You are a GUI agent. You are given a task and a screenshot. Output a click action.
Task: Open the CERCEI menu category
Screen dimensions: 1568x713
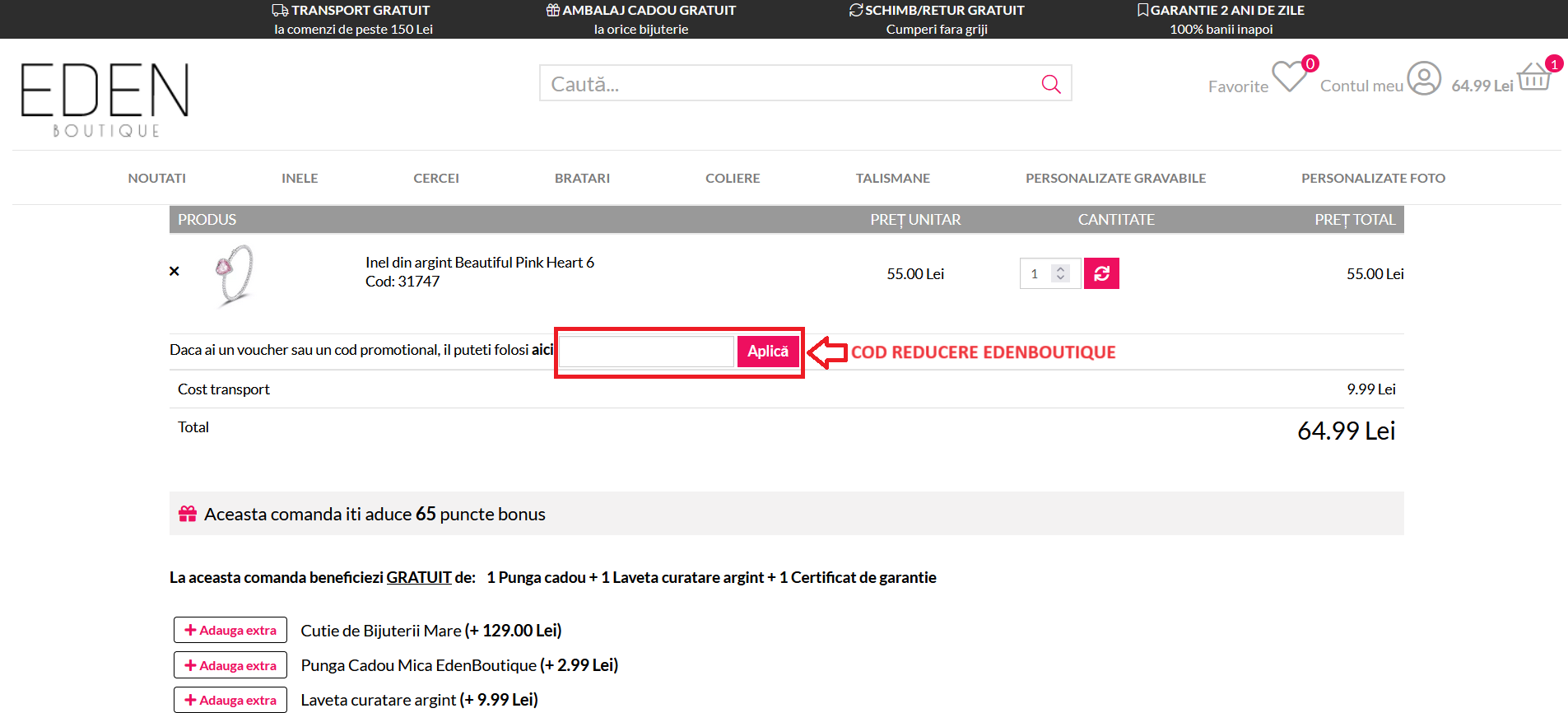(x=436, y=178)
